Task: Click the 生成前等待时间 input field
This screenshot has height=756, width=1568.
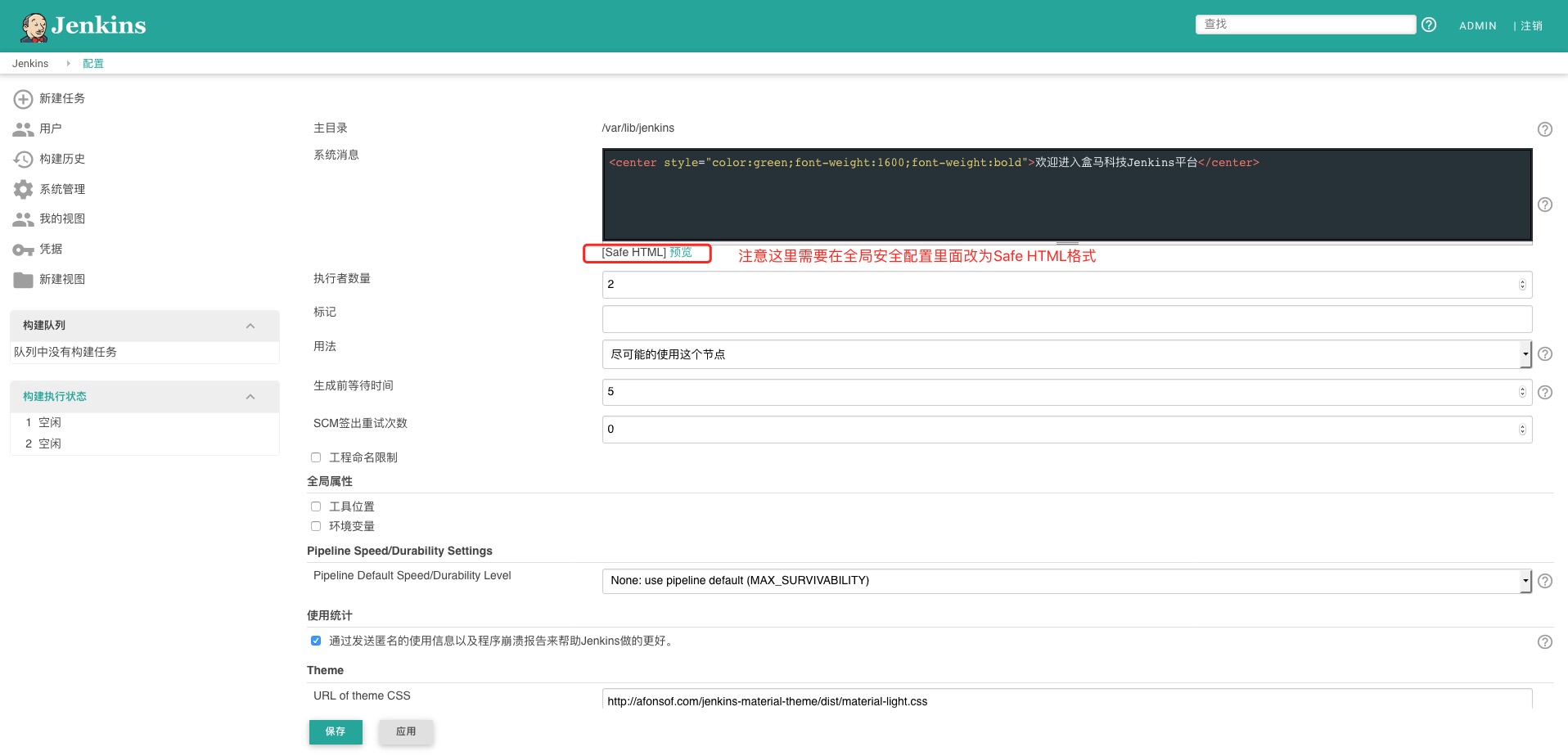Action: click(1067, 392)
